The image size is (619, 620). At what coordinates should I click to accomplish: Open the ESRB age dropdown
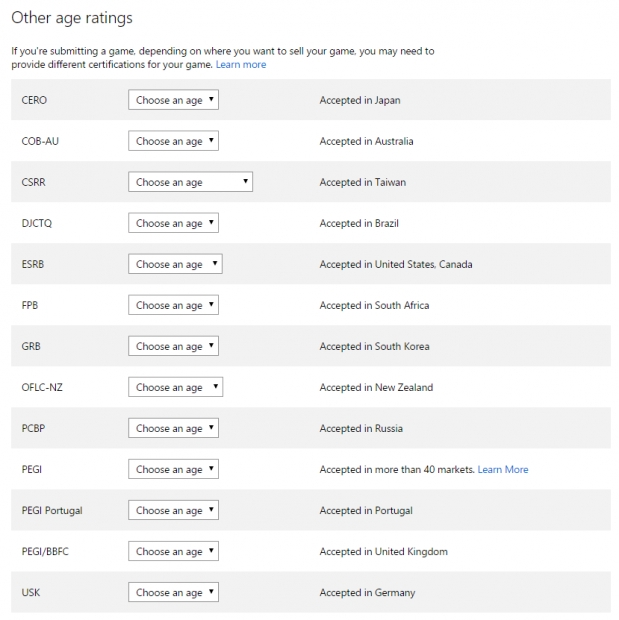click(175, 264)
